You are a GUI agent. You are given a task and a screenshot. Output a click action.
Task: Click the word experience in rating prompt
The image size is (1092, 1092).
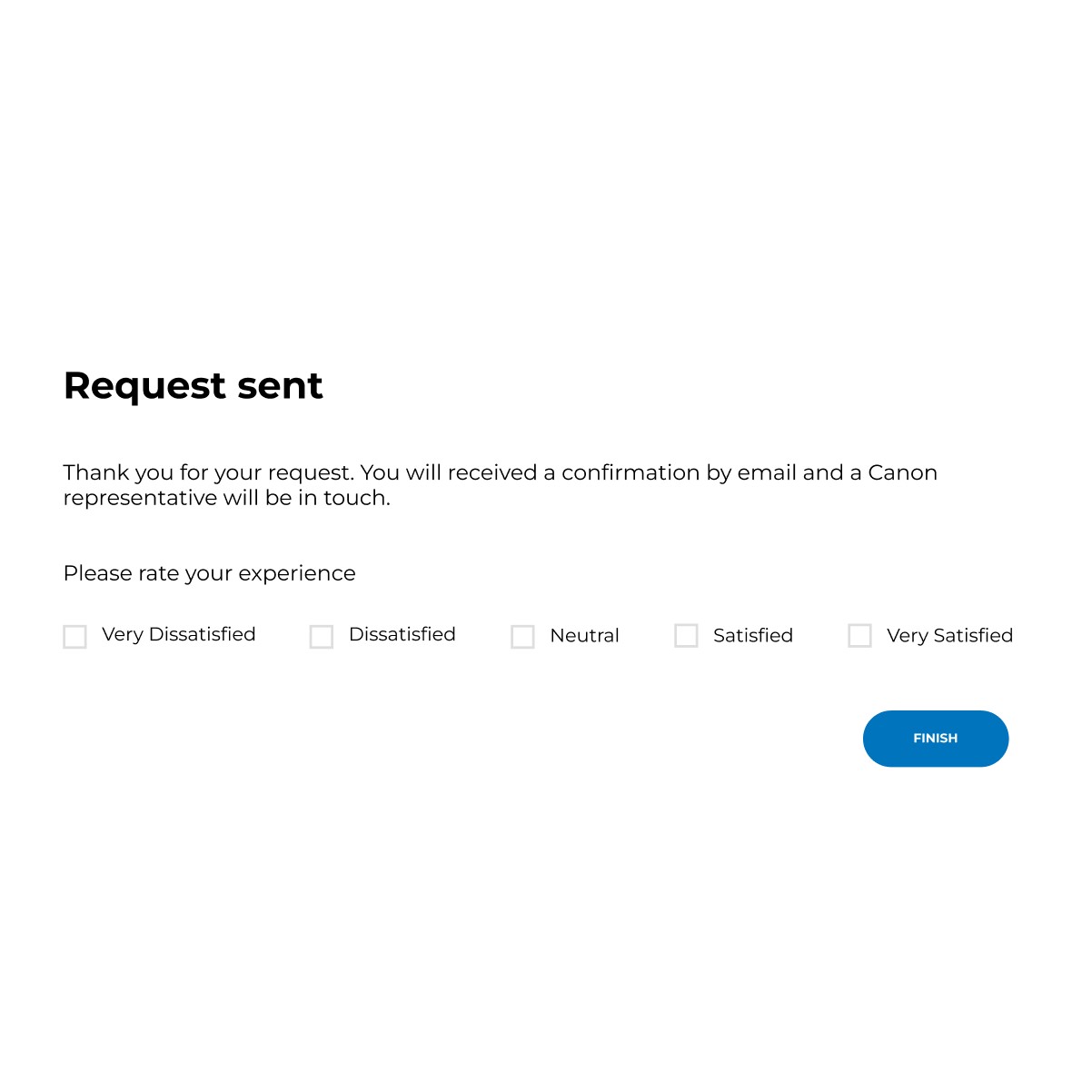pos(297,574)
